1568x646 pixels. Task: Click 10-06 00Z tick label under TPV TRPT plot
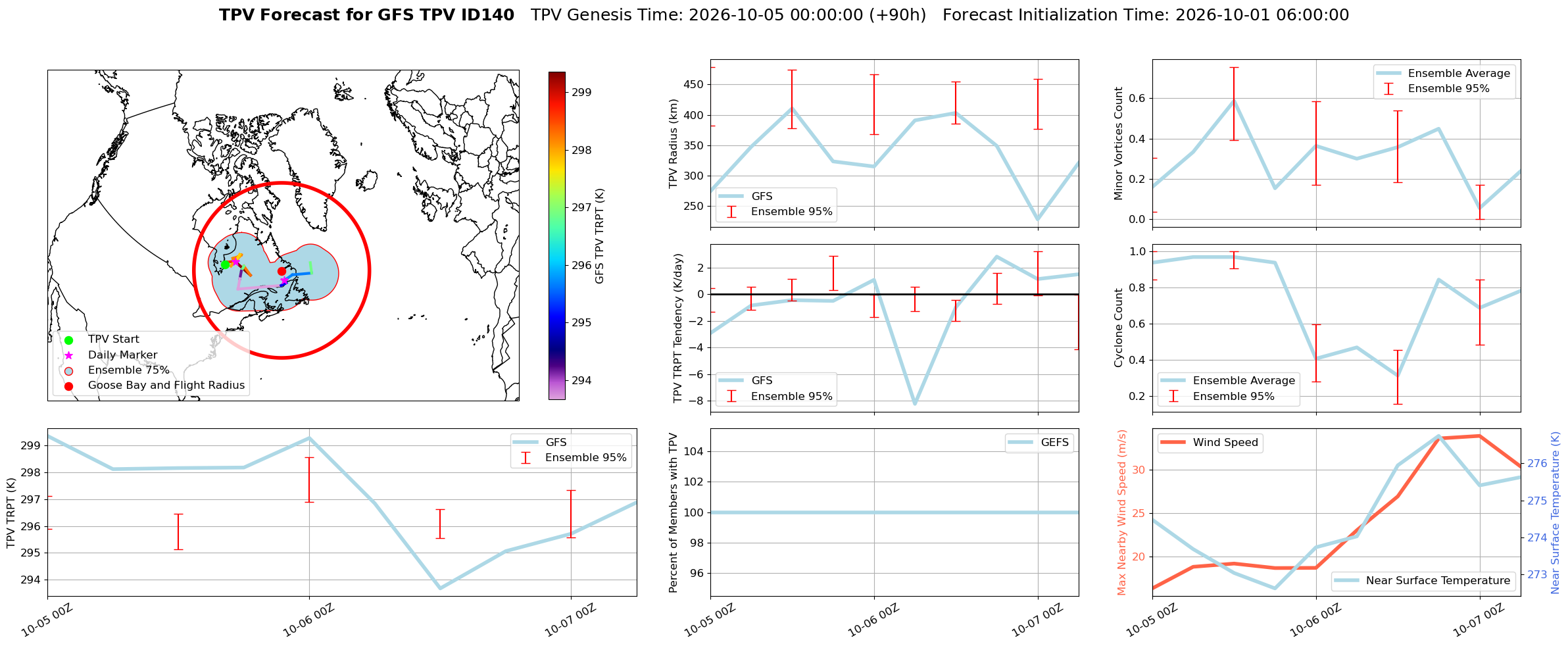pos(308,620)
